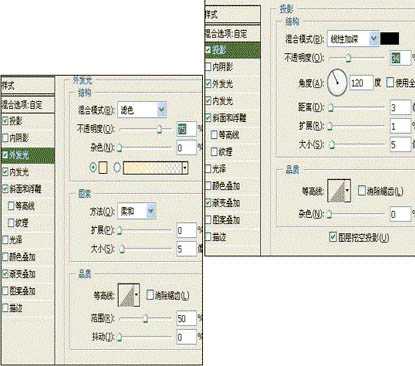Select 混合选项:自定 in Drop Shadow dialog
The image size is (415, 366).
(x=232, y=33)
